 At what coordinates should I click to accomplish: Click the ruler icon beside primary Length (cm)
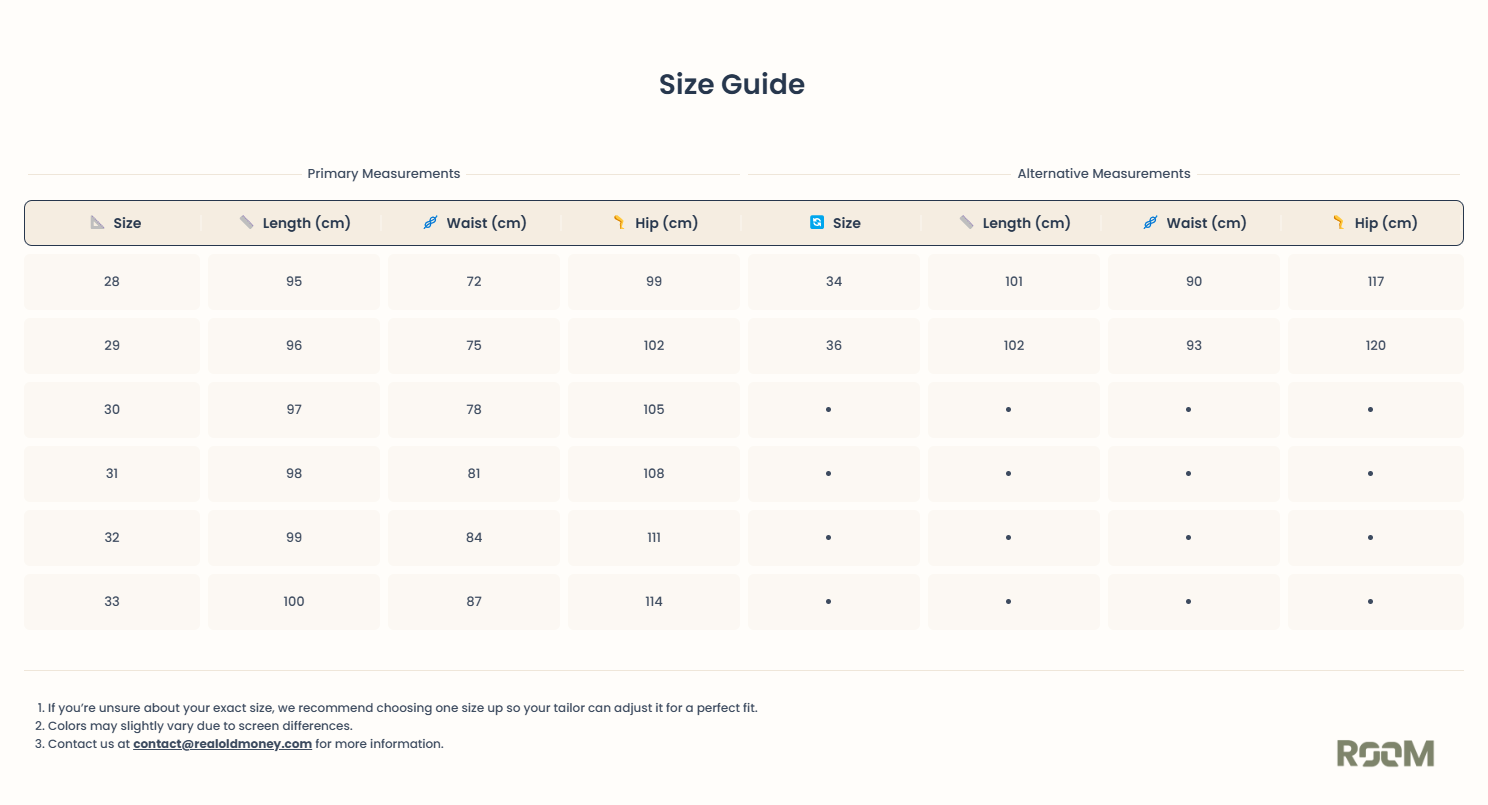(x=247, y=222)
